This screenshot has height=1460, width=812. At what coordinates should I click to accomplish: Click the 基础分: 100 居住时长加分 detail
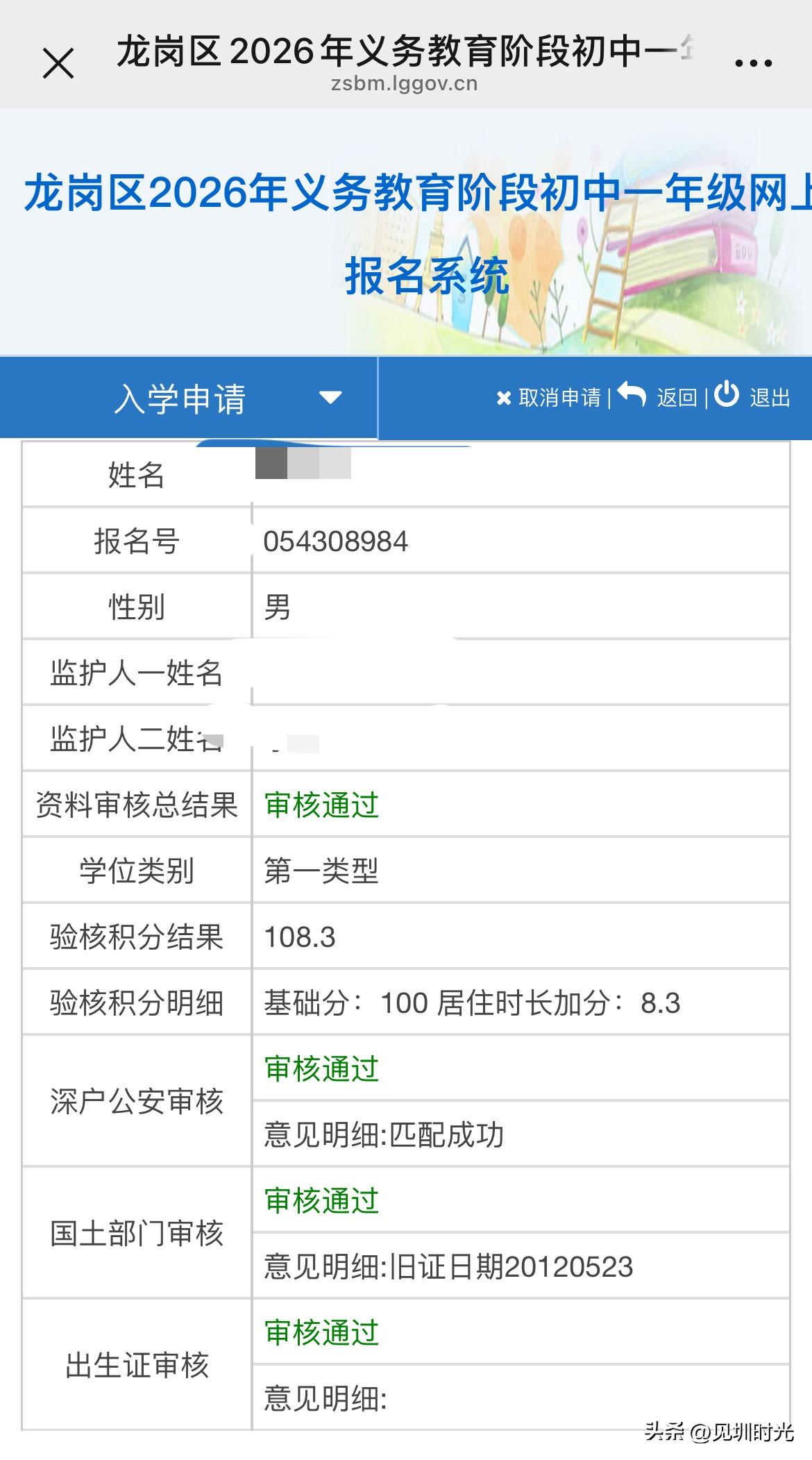tap(472, 1003)
